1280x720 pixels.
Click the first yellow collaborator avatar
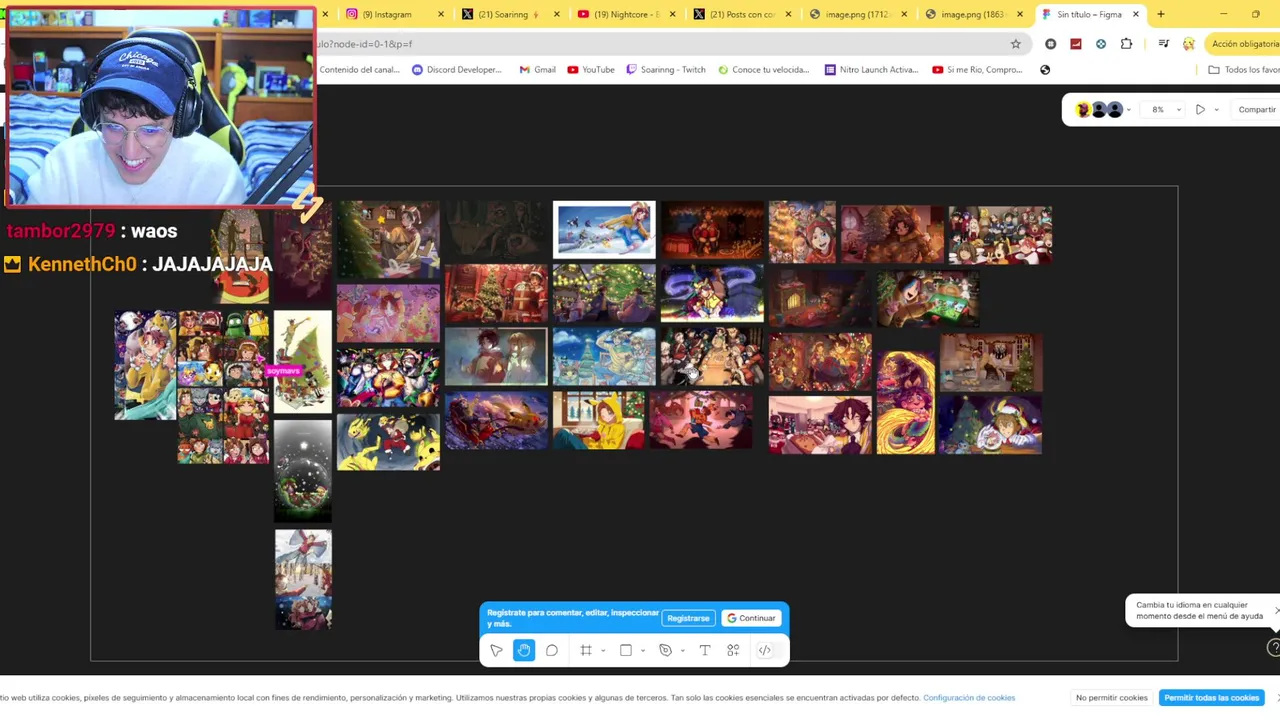(x=1082, y=110)
